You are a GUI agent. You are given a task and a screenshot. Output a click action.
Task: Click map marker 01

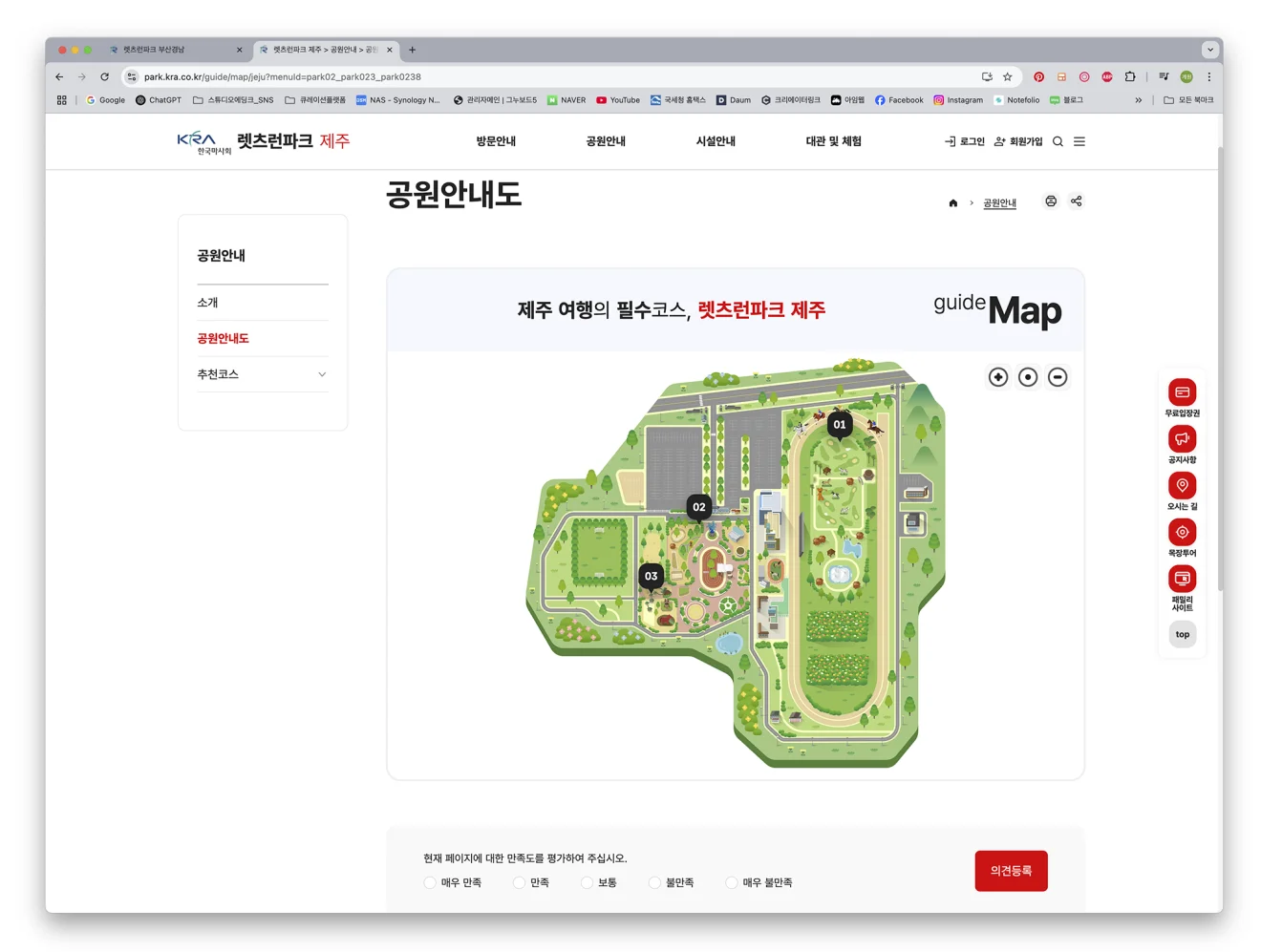click(x=840, y=426)
